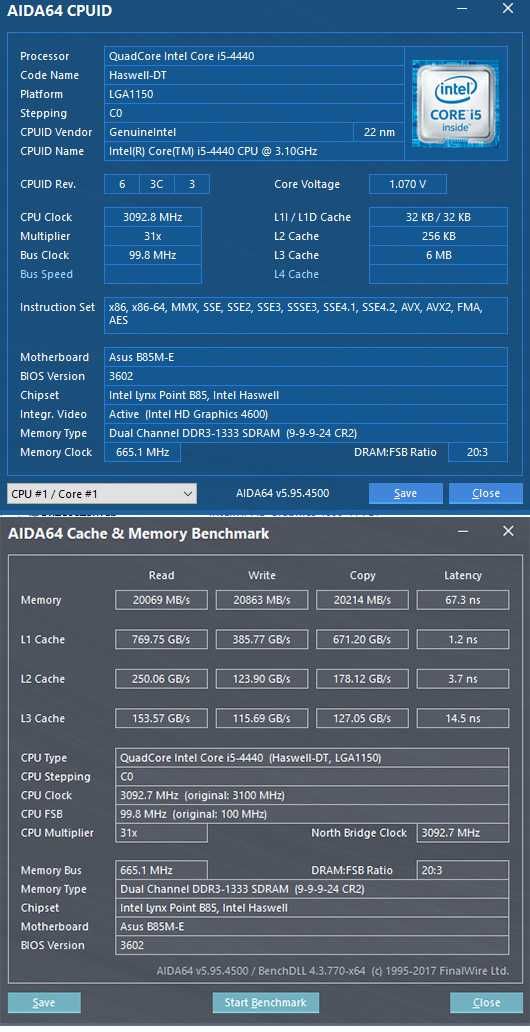Click Close in the Cache & Memory Benchmark window
530x1032 pixels.
pos(487,1003)
